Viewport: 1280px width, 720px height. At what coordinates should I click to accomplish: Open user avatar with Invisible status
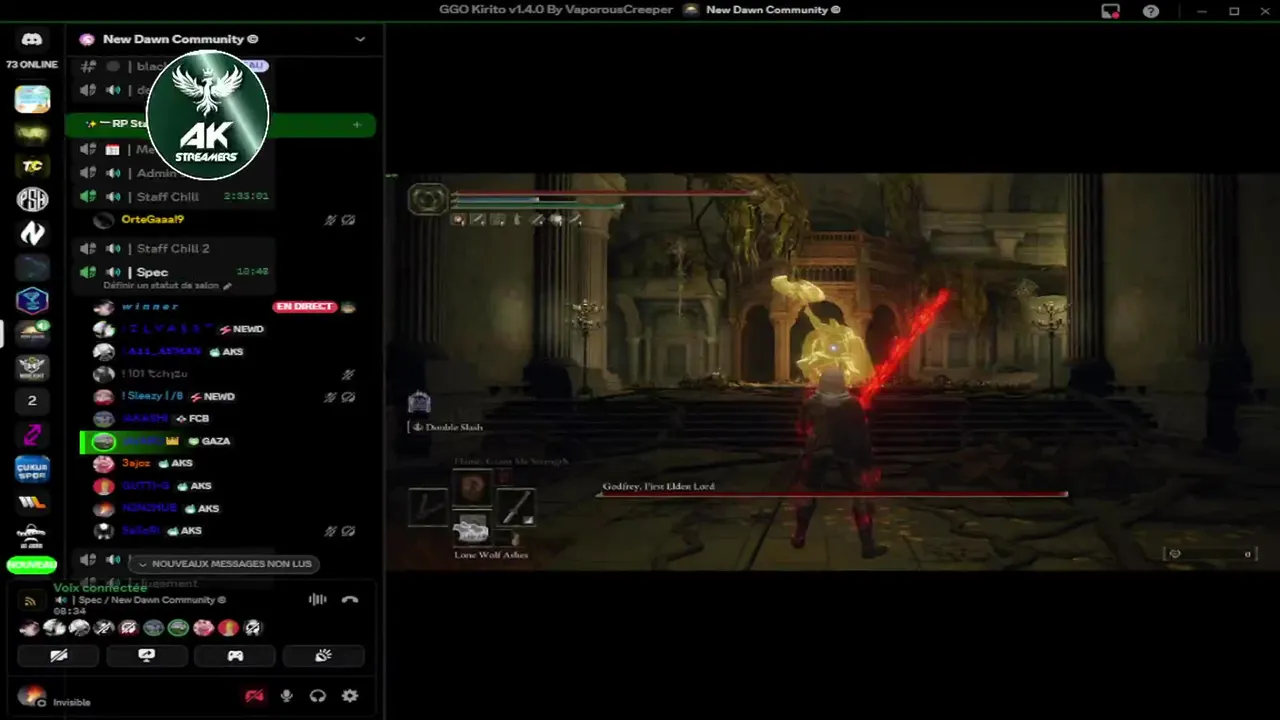point(33,697)
